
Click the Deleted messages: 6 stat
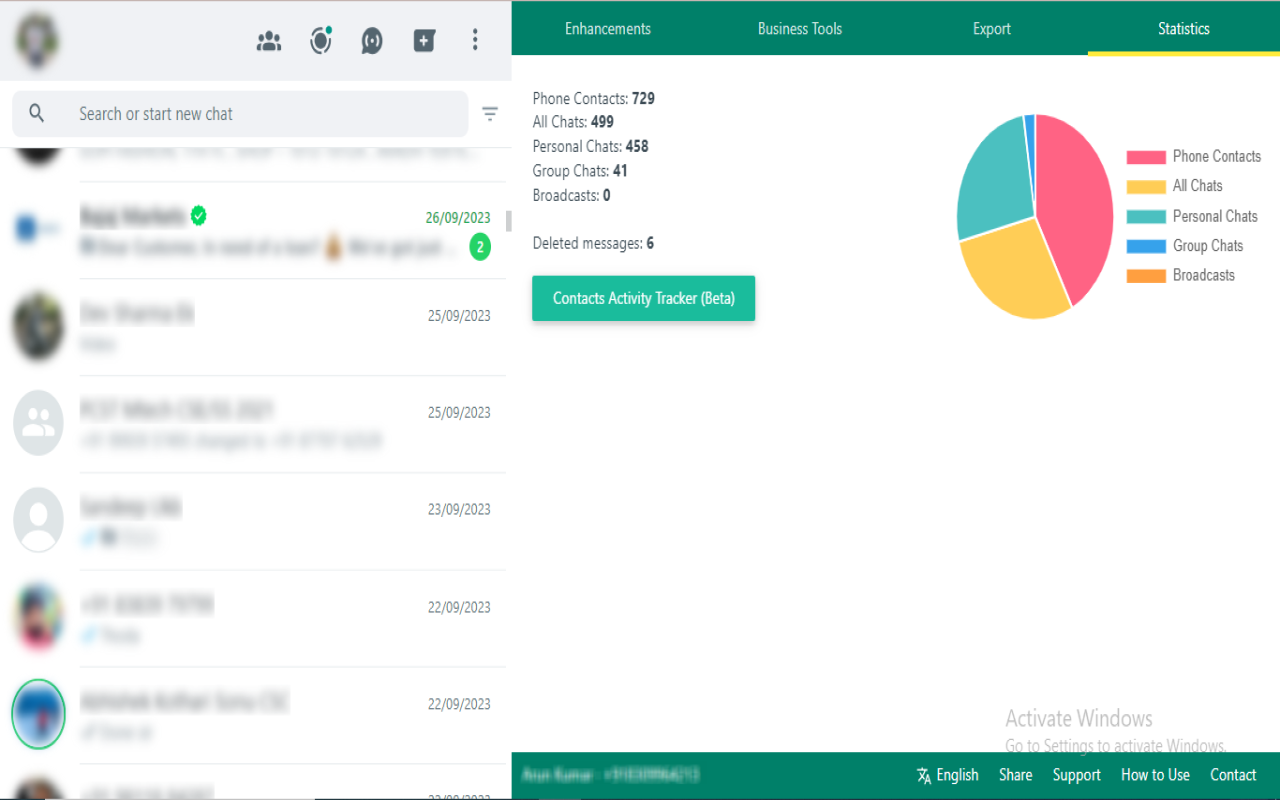tap(593, 243)
